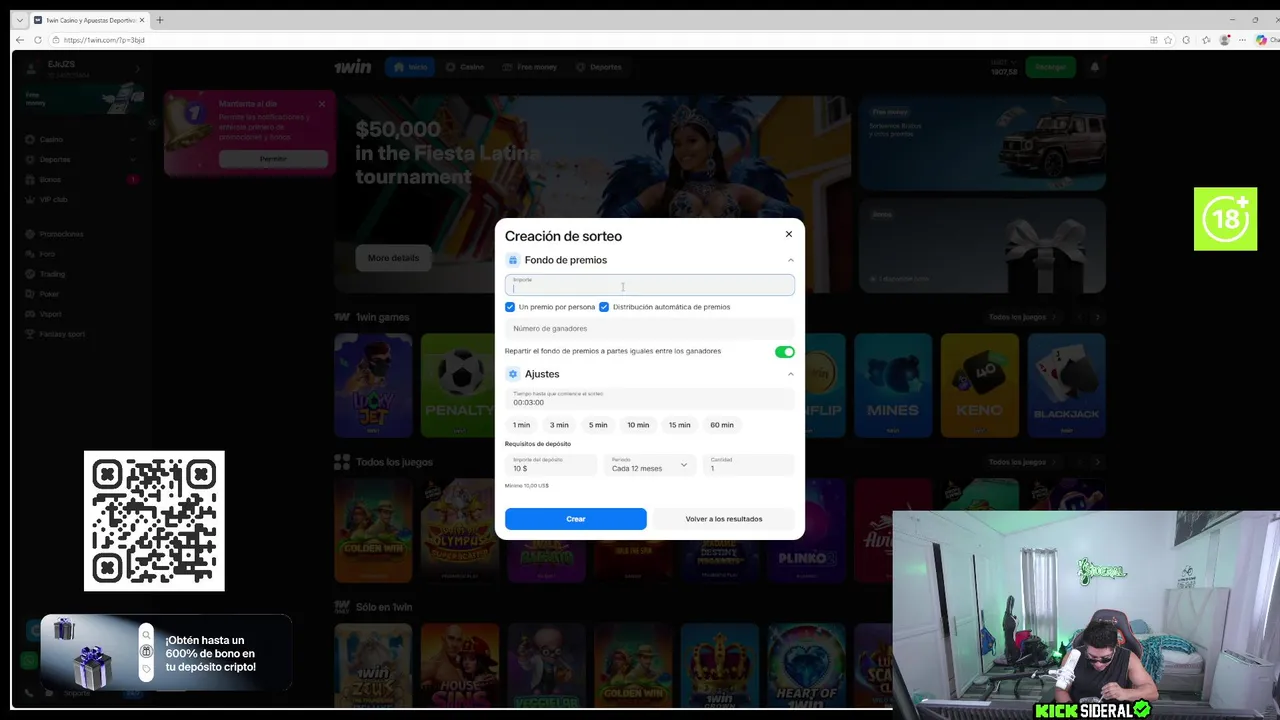Image resolution: width=1280 pixels, height=720 pixels.
Task: Click the Cantidad field
Action: [749, 465]
